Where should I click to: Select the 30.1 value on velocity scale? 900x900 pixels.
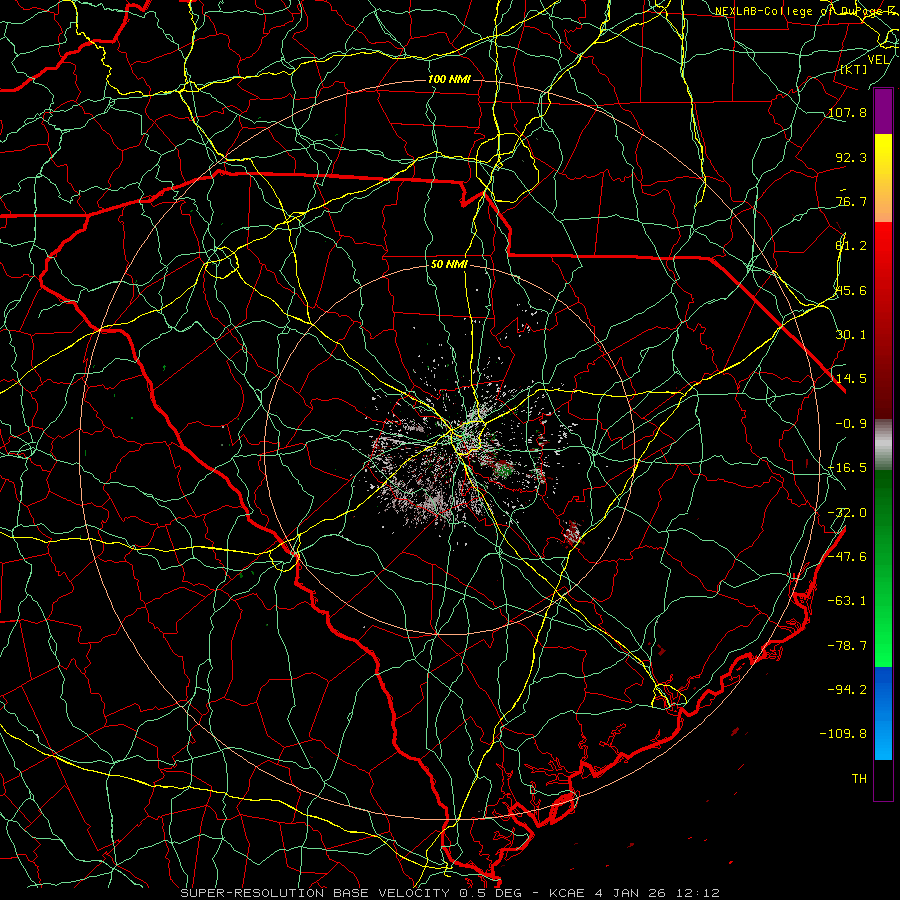pos(851,334)
